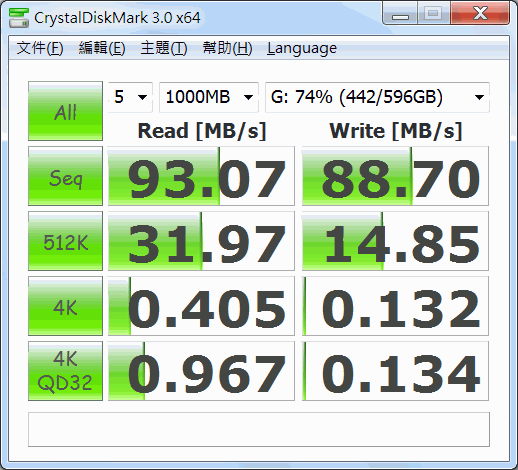Click the Read [MB/s] column header
This screenshot has width=518, height=470.
(x=202, y=131)
